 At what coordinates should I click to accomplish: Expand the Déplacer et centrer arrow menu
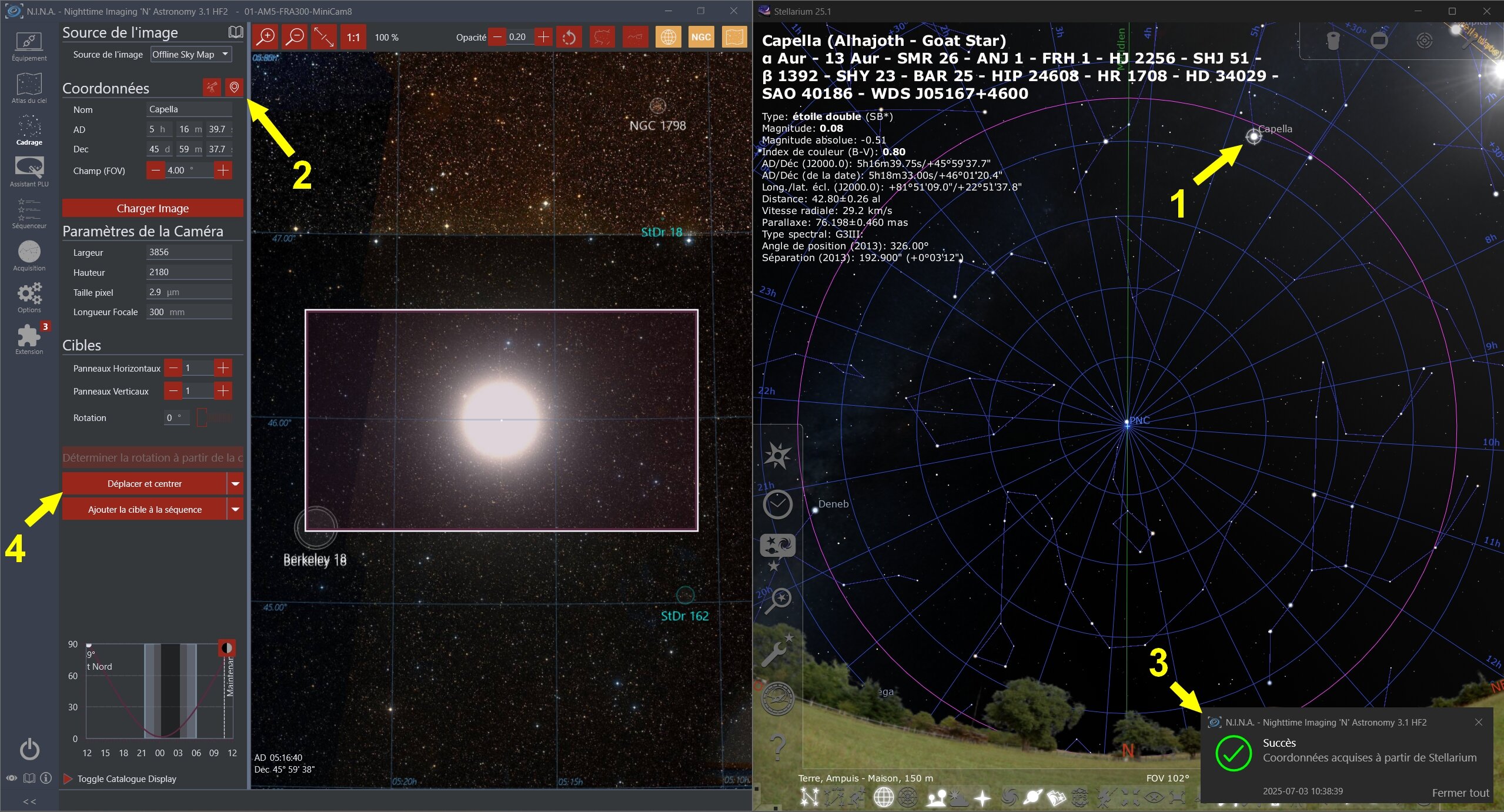click(235, 484)
